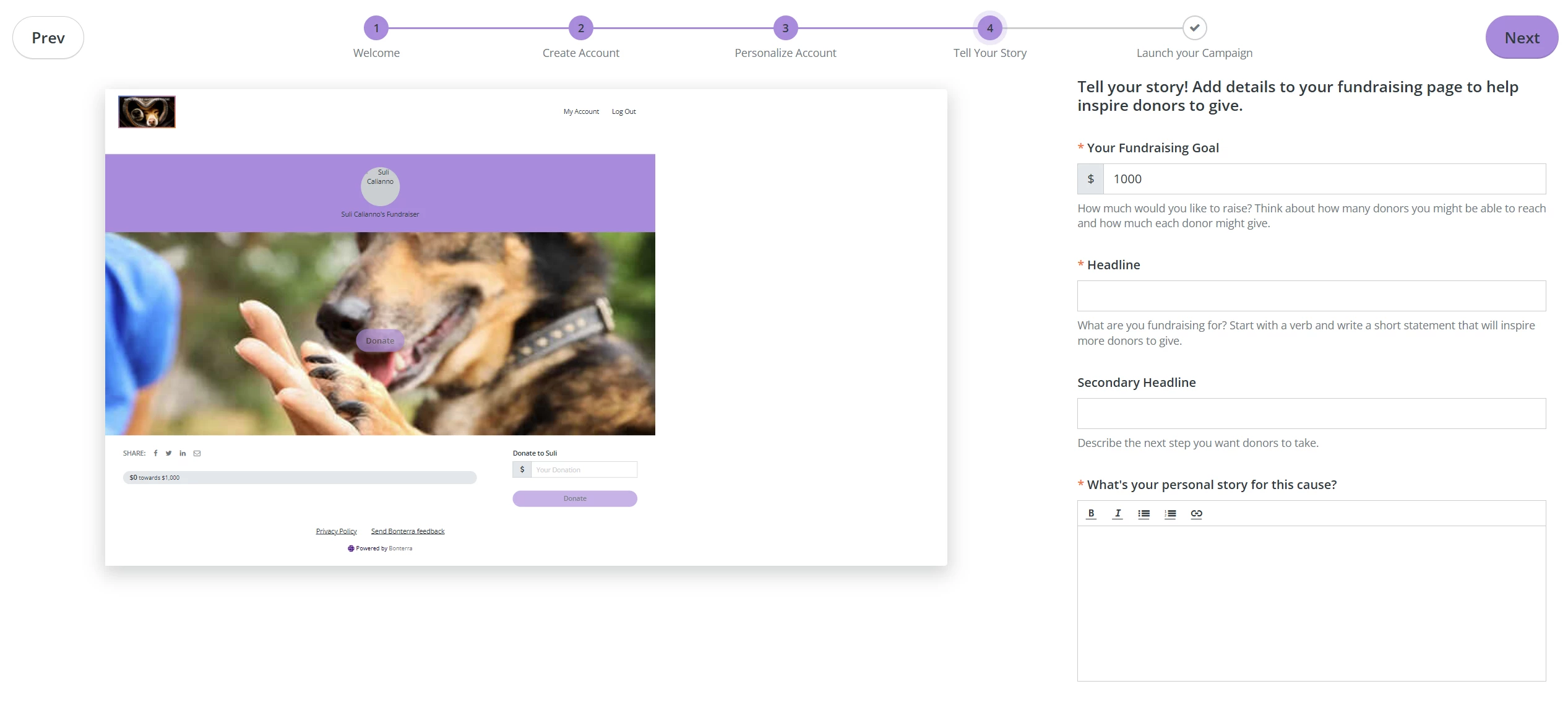1568x702 pixels.
Task: Jump to the Create Account step
Action: (580, 28)
